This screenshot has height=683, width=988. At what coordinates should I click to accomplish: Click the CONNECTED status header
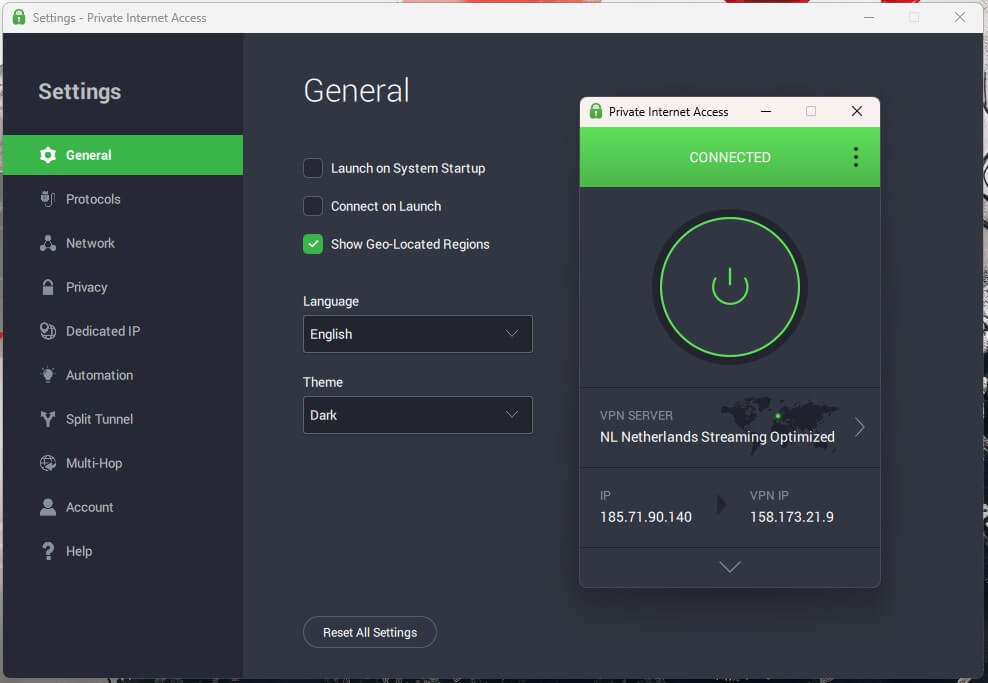click(730, 157)
